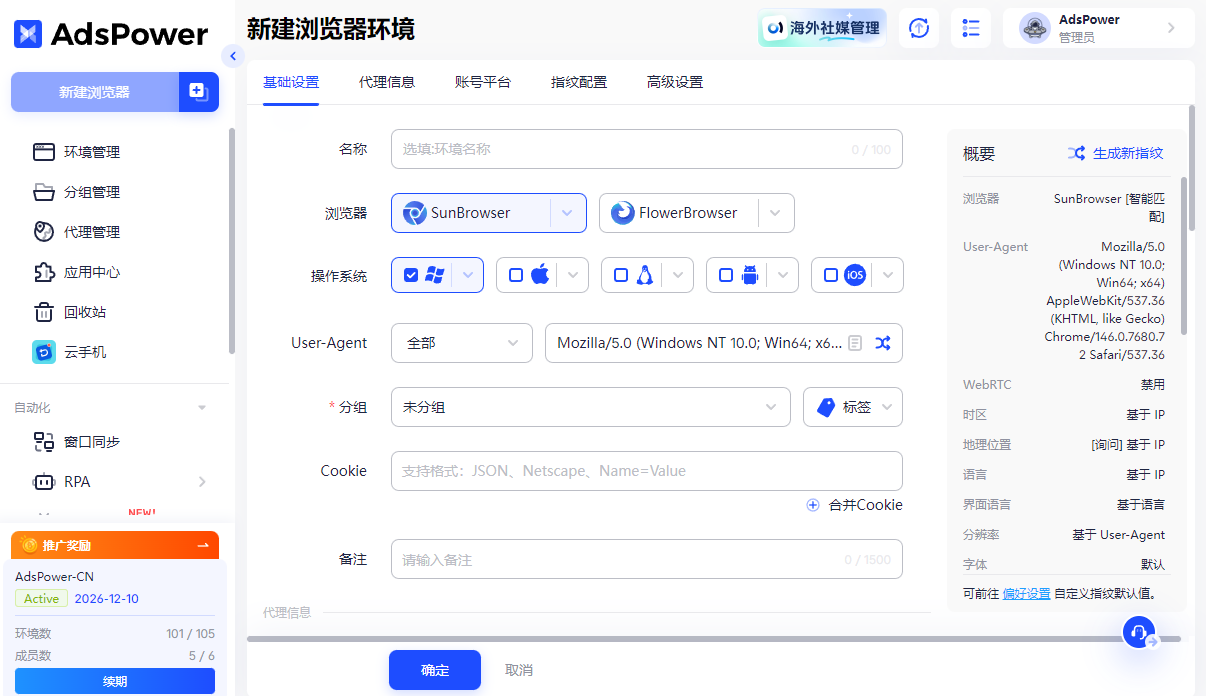Switch to the 账号平台 tab

pos(483,82)
